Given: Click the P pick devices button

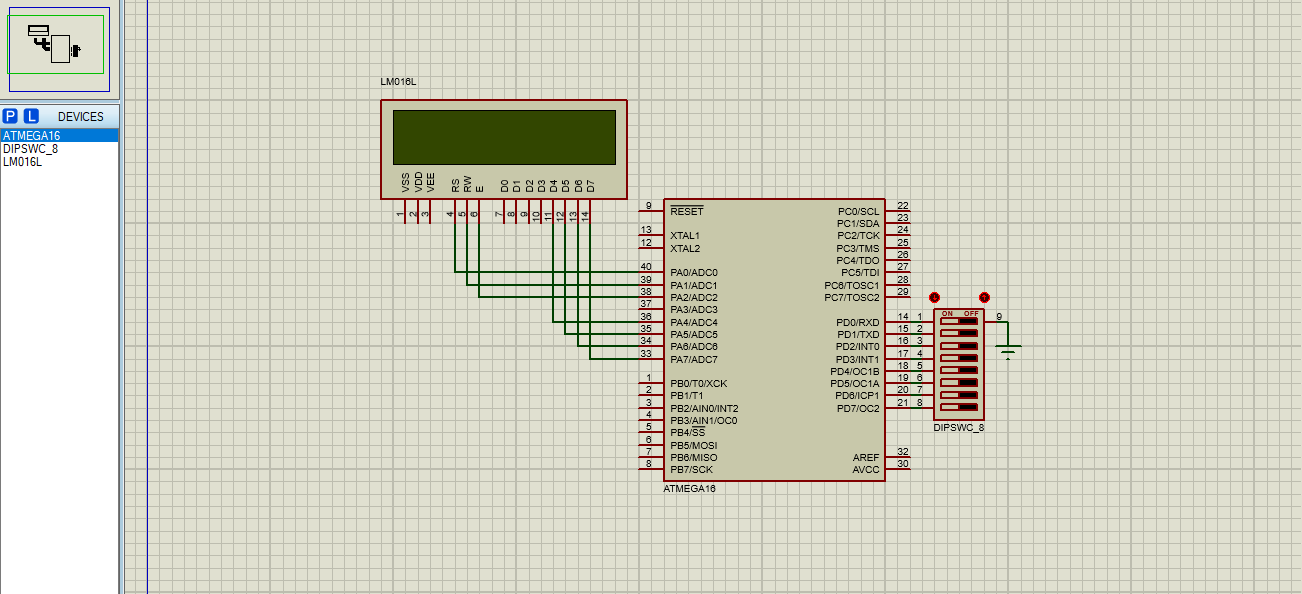Looking at the screenshot, I should [x=10, y=116].
